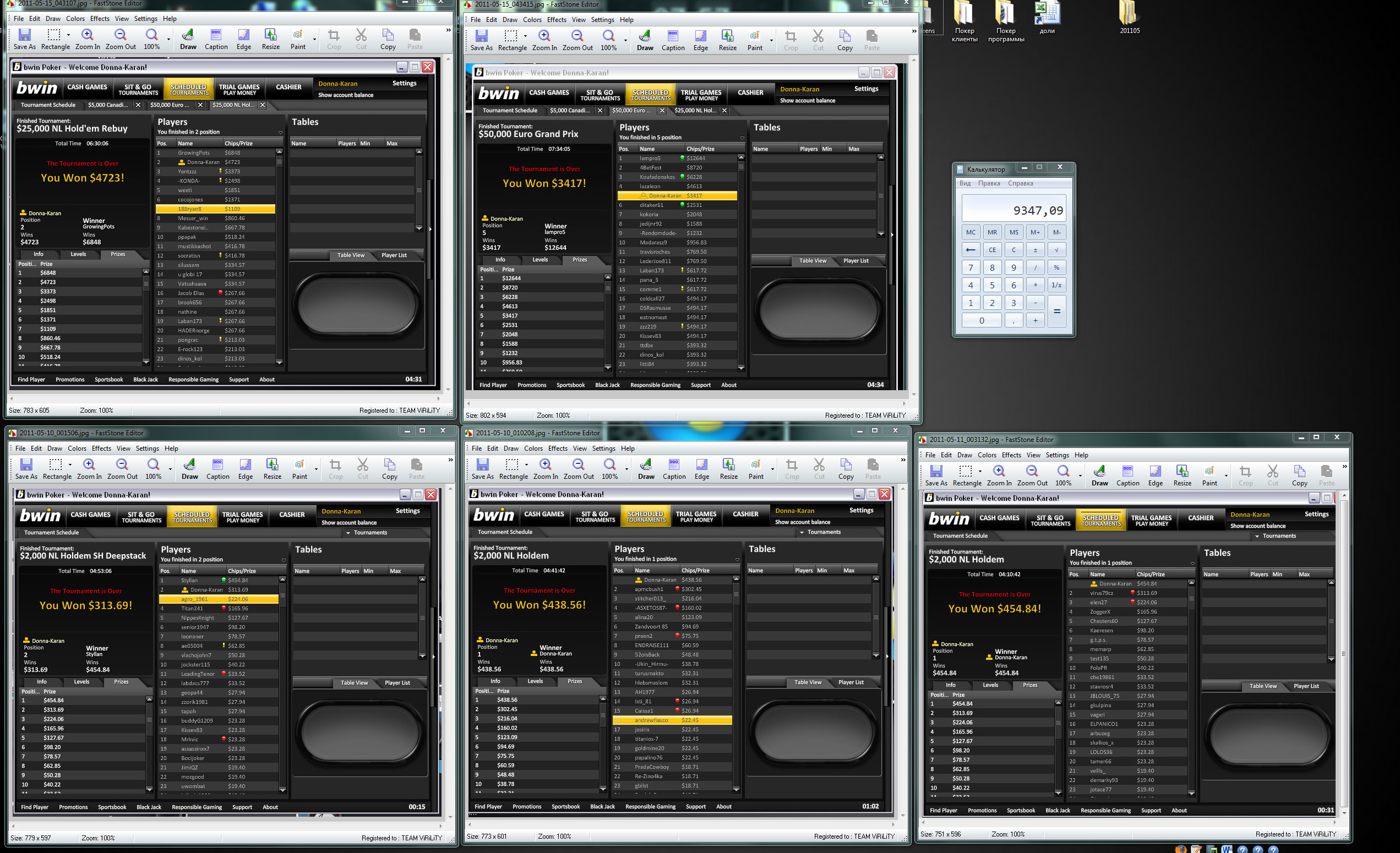Open Paint dropdown arrow in 2011-05-15_043415.jpg window
The height and width of the screenshot is (853, 1400).
coord(771,40)
